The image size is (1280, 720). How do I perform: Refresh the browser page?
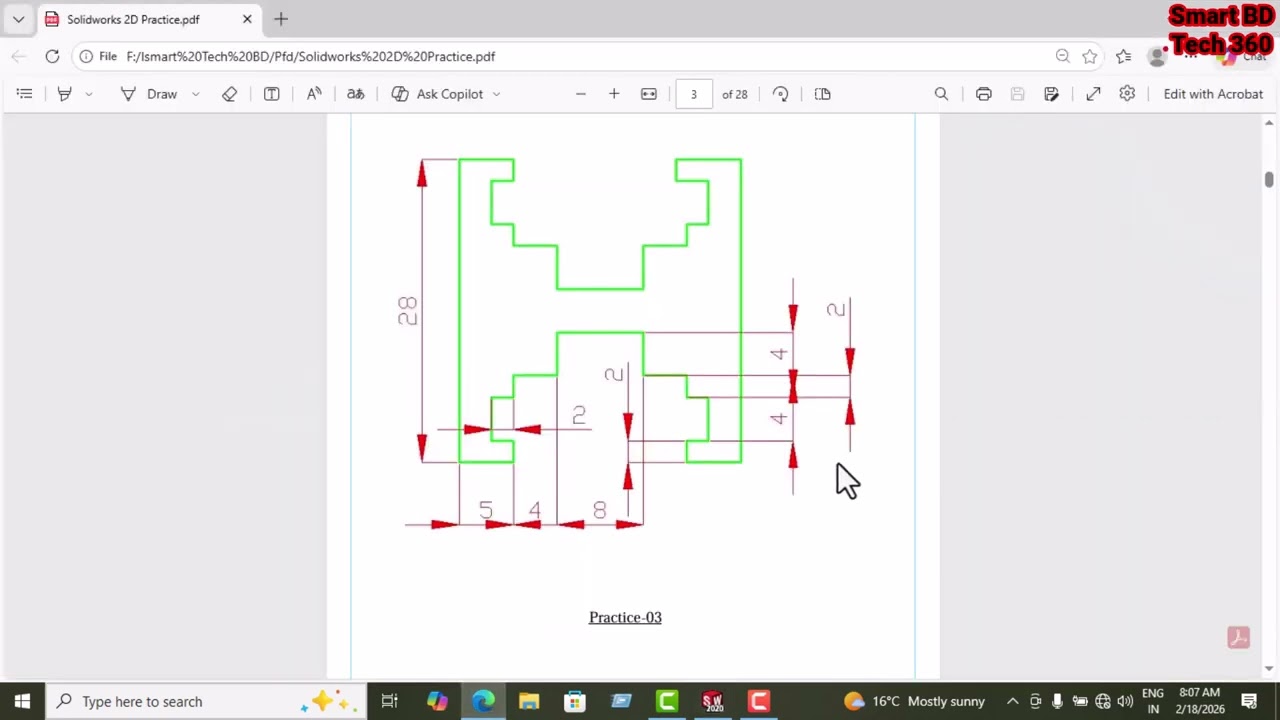coord(52,56)
